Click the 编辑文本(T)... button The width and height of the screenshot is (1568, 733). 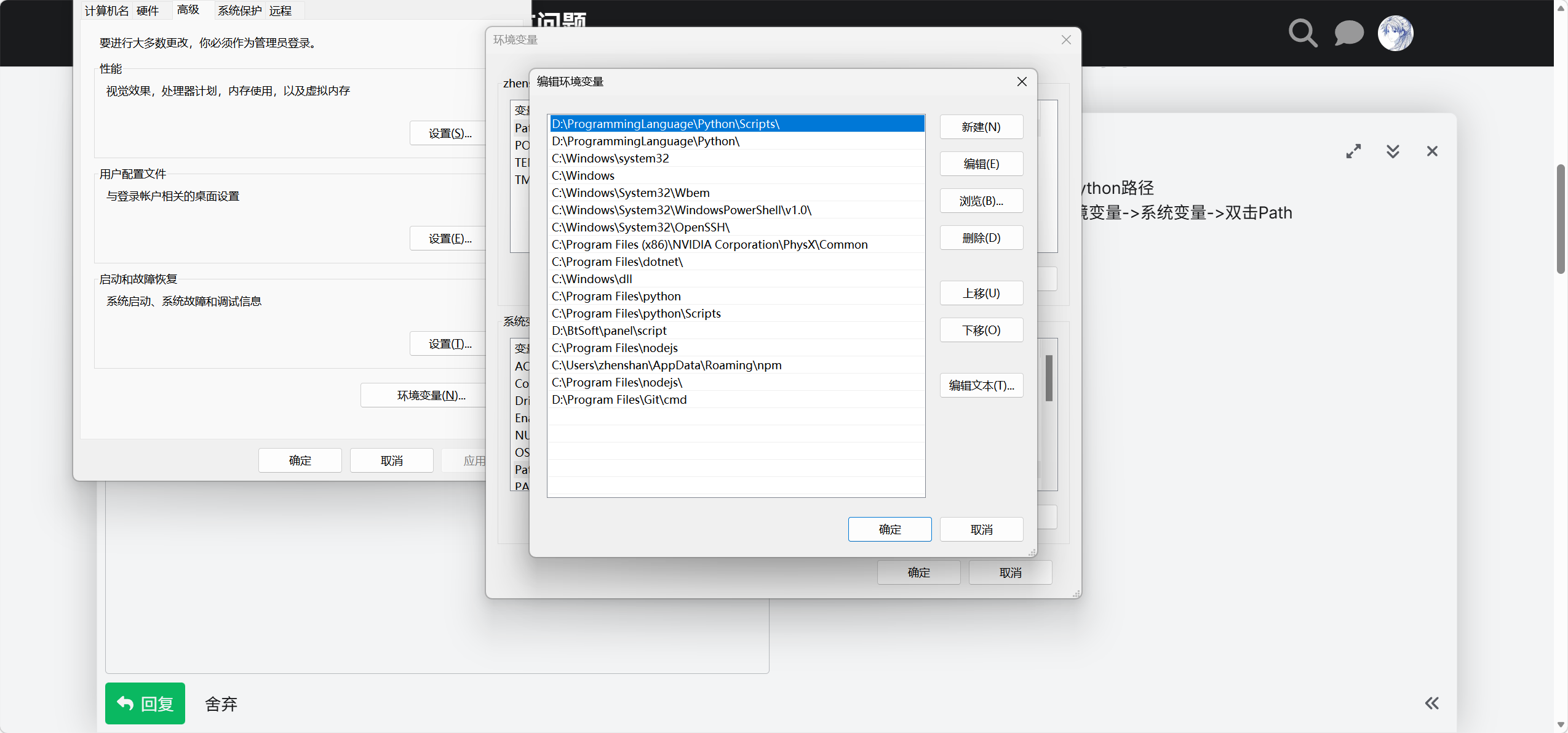[x=981, y=386]
